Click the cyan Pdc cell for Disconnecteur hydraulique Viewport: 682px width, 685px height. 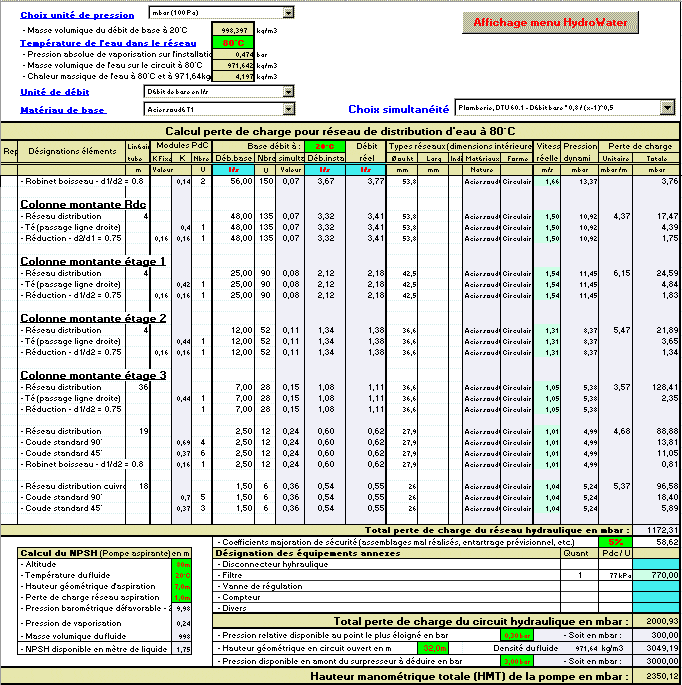(x=656, y=564)
